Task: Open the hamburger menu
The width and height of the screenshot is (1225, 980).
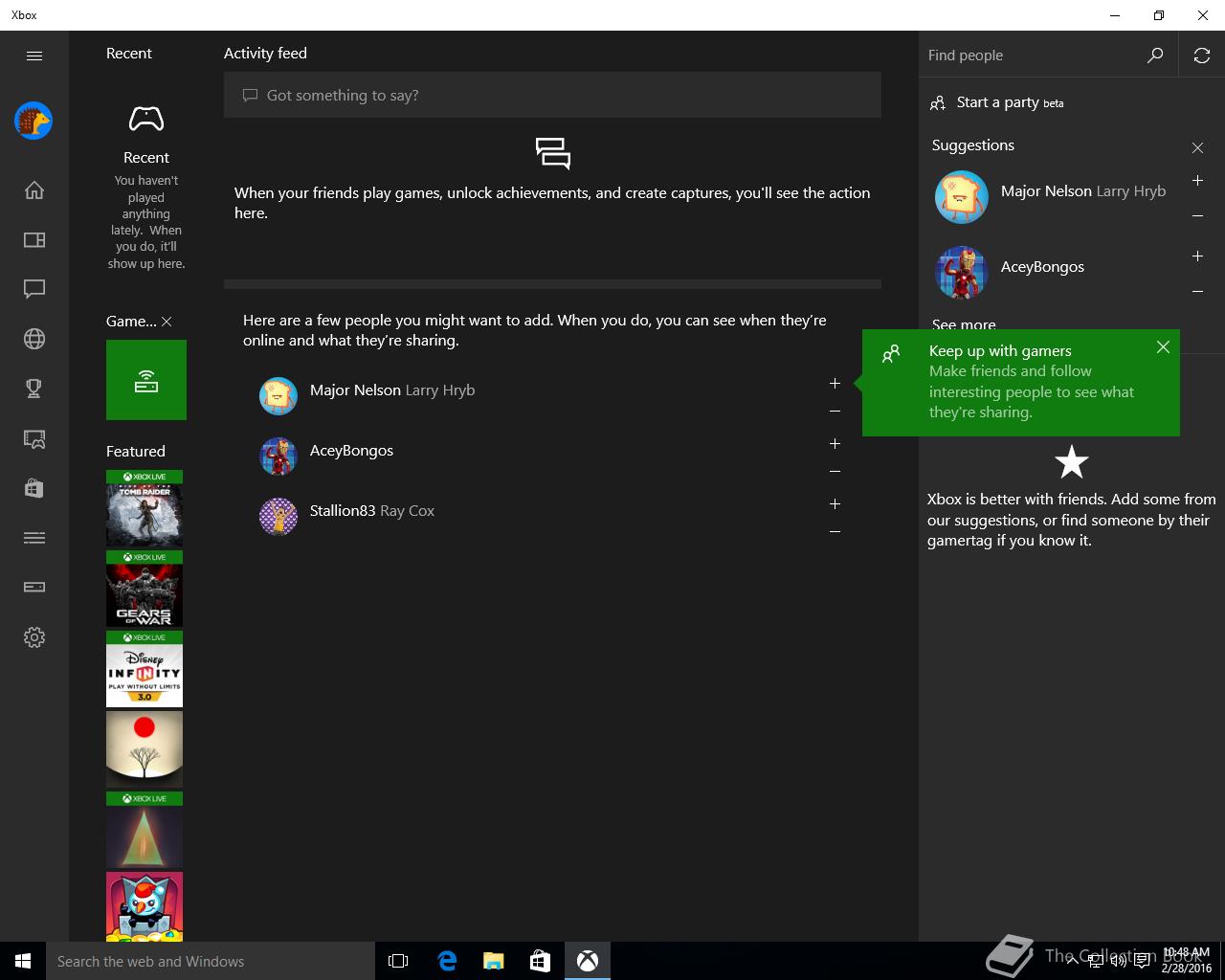Action: pos(34,56)
